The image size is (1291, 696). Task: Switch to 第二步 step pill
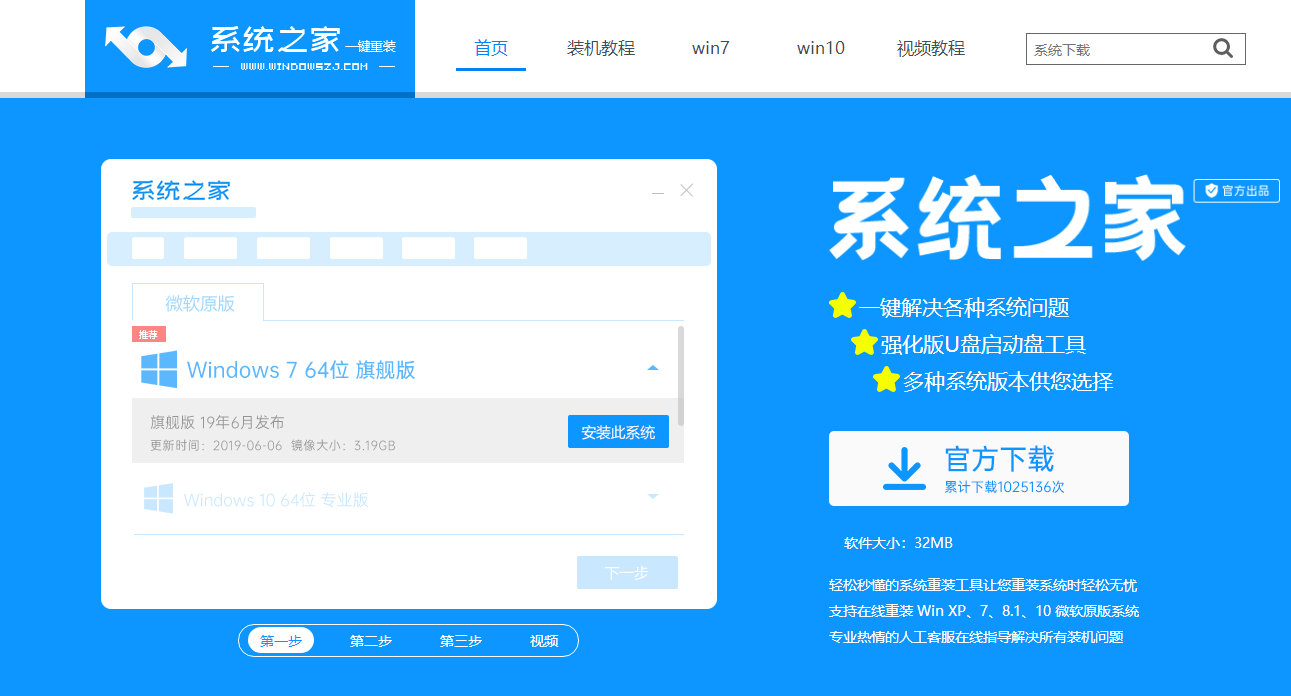371,641
